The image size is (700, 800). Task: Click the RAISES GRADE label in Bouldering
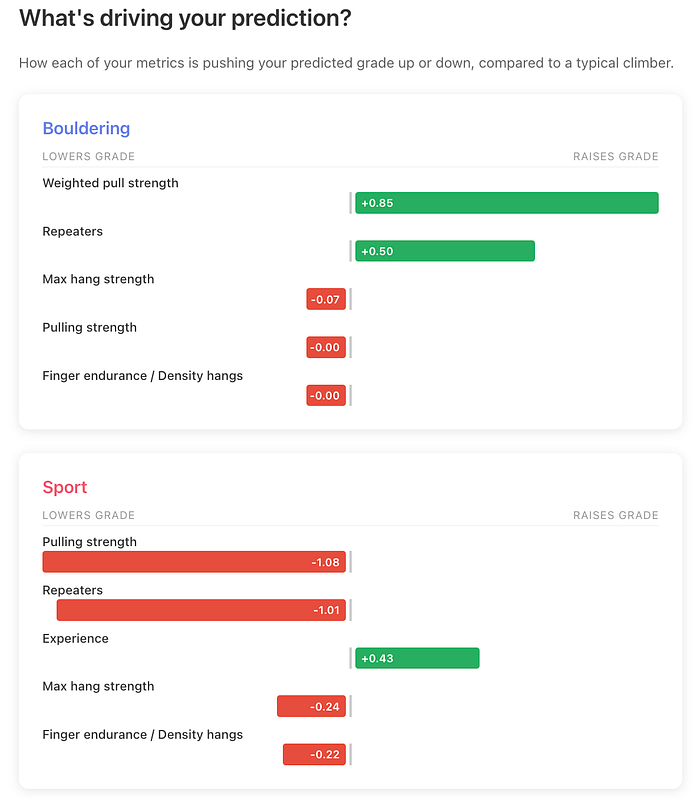point(615,157)
